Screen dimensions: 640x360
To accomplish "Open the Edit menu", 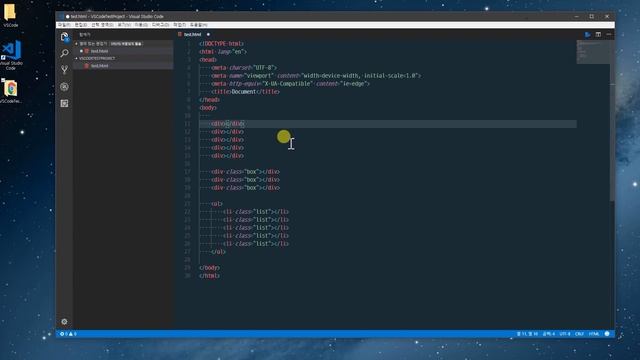I will [81, 25].
